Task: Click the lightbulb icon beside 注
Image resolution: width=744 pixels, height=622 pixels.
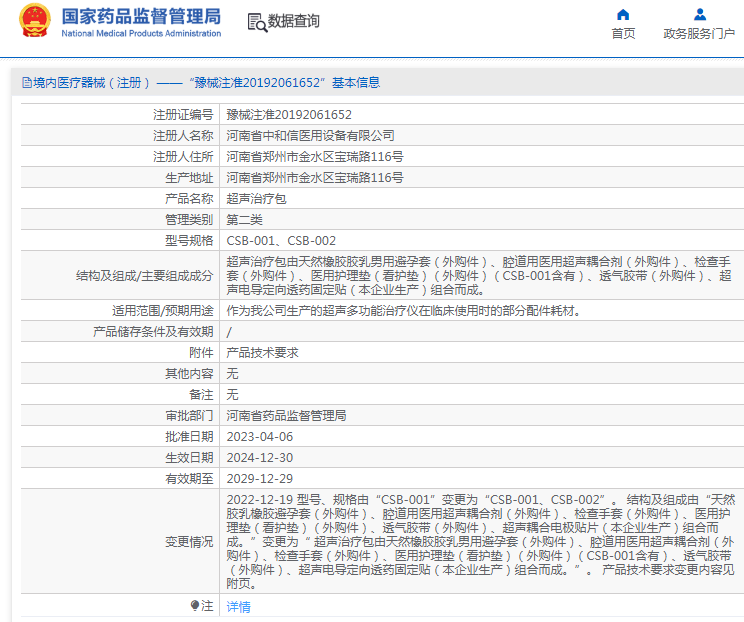Action: tap(195, 605)
